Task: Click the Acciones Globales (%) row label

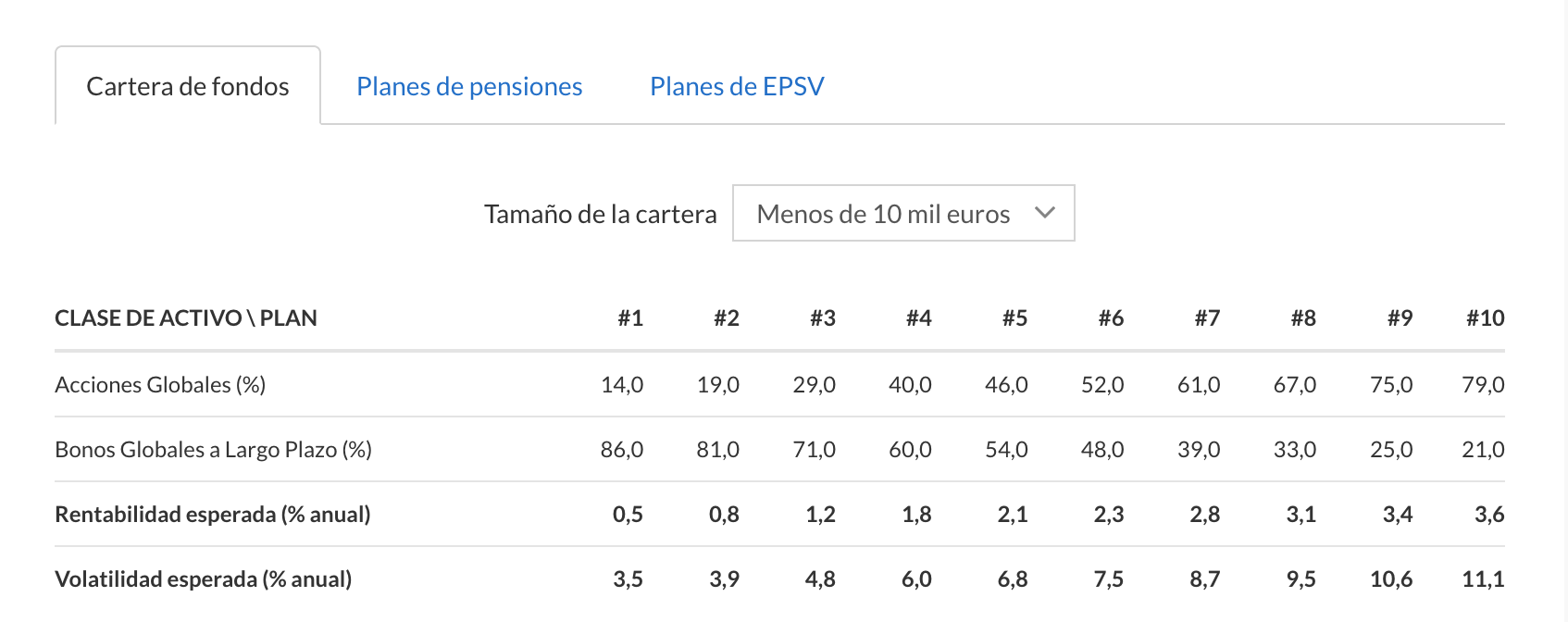Action: (160, 384)
